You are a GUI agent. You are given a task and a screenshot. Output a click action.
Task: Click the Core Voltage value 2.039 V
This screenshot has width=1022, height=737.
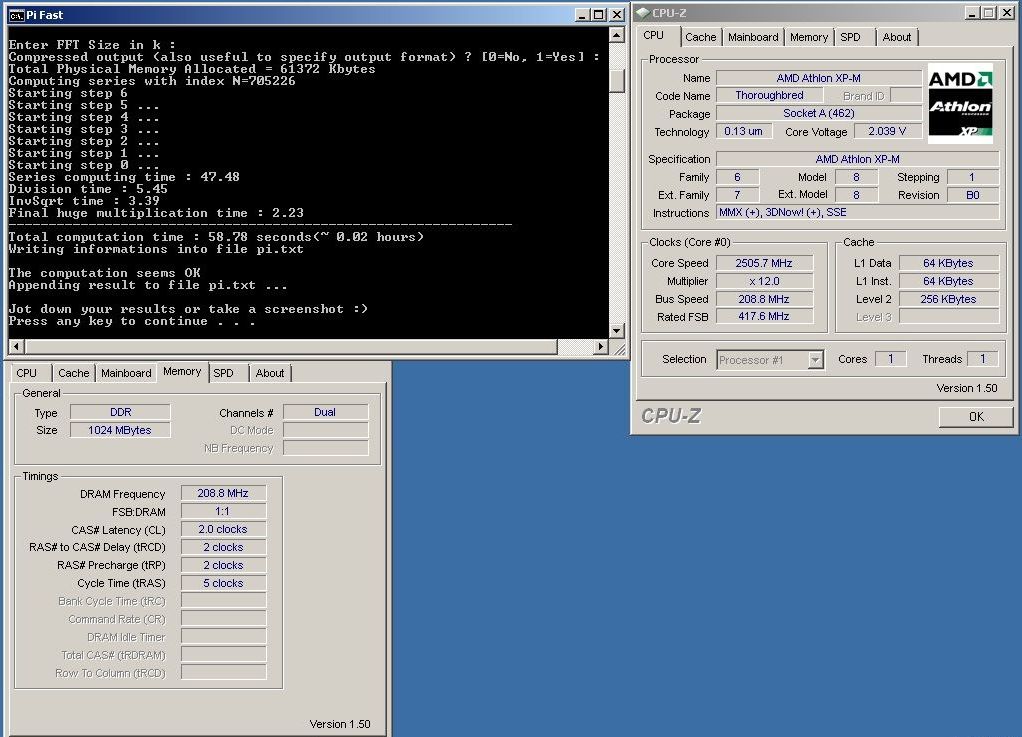(x=887, y=131)
